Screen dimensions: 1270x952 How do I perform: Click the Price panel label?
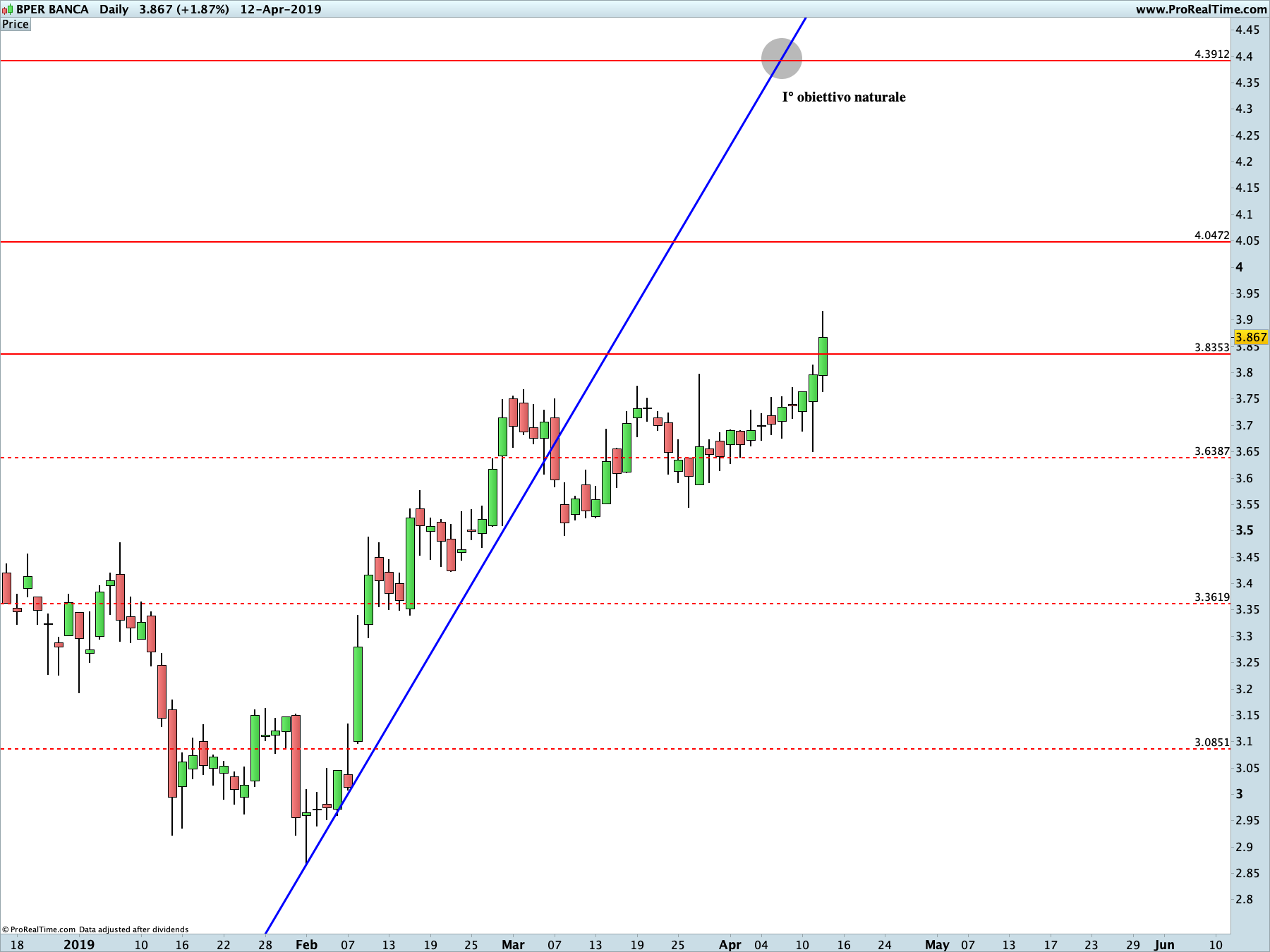click(x=16, y=24)
